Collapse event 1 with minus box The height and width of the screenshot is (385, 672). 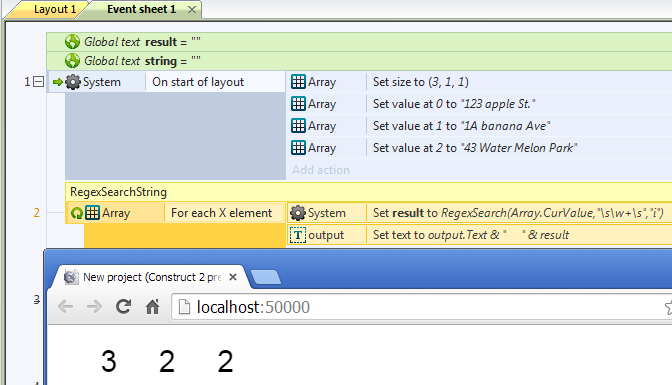tap(39, 81)
